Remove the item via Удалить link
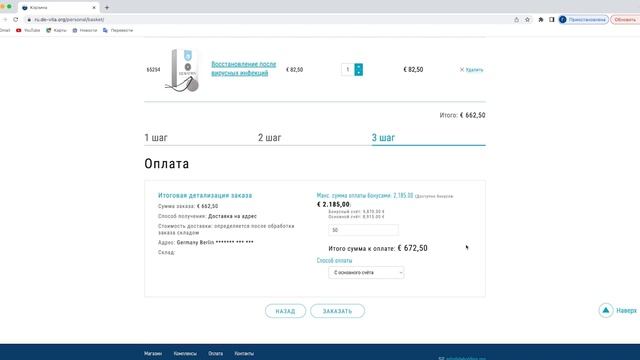 (x=471, y=70)
